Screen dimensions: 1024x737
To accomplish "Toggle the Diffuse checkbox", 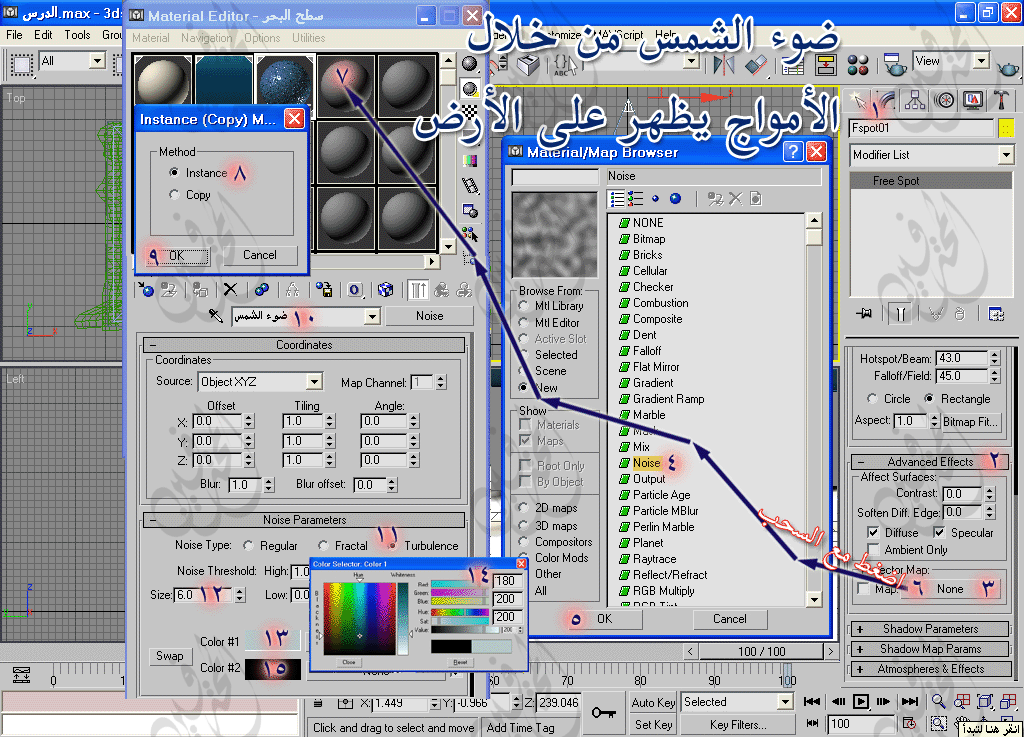I will (873, 532).
